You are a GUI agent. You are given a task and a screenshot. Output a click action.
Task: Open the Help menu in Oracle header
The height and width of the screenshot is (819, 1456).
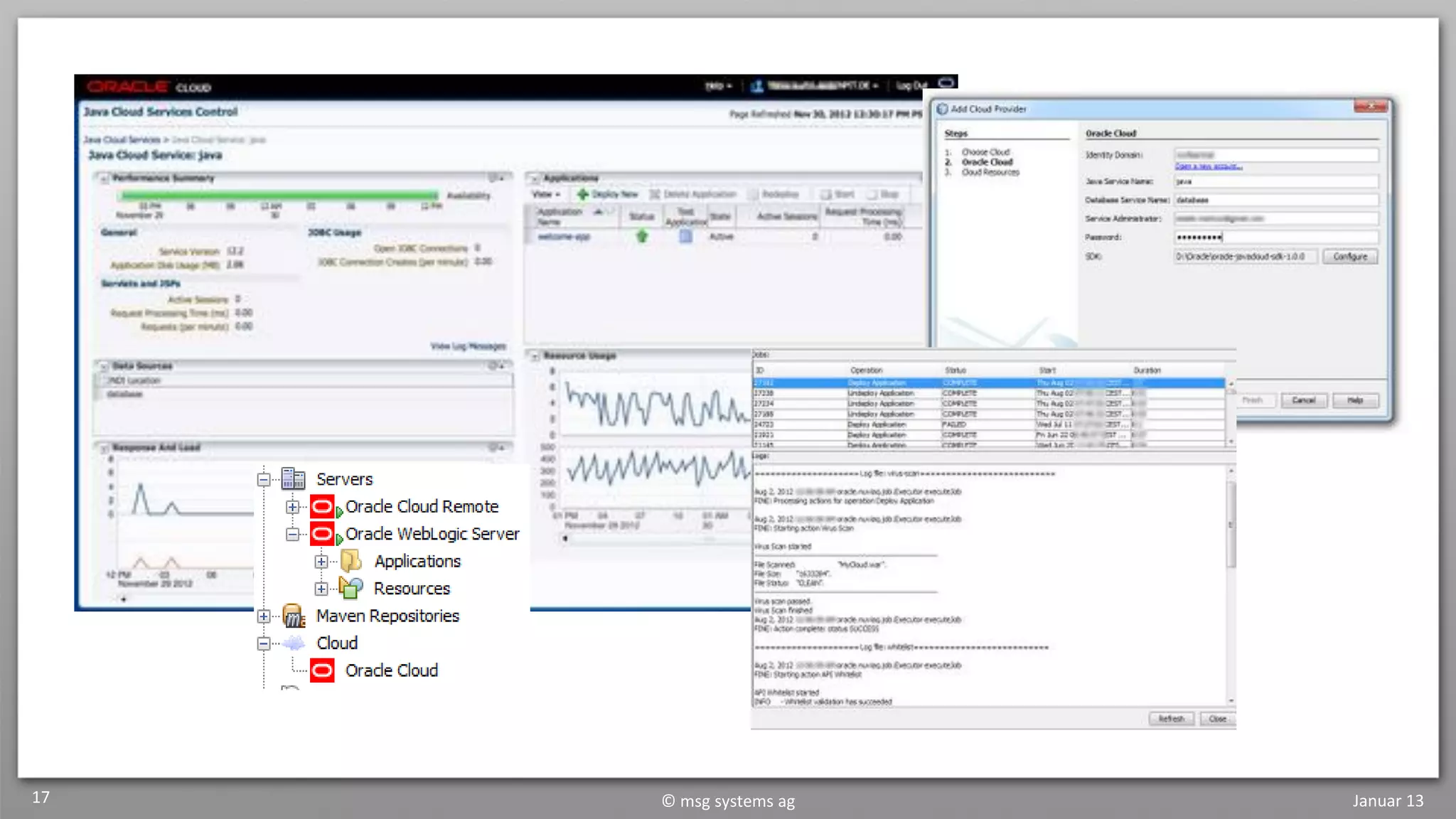tap(717, 86)
